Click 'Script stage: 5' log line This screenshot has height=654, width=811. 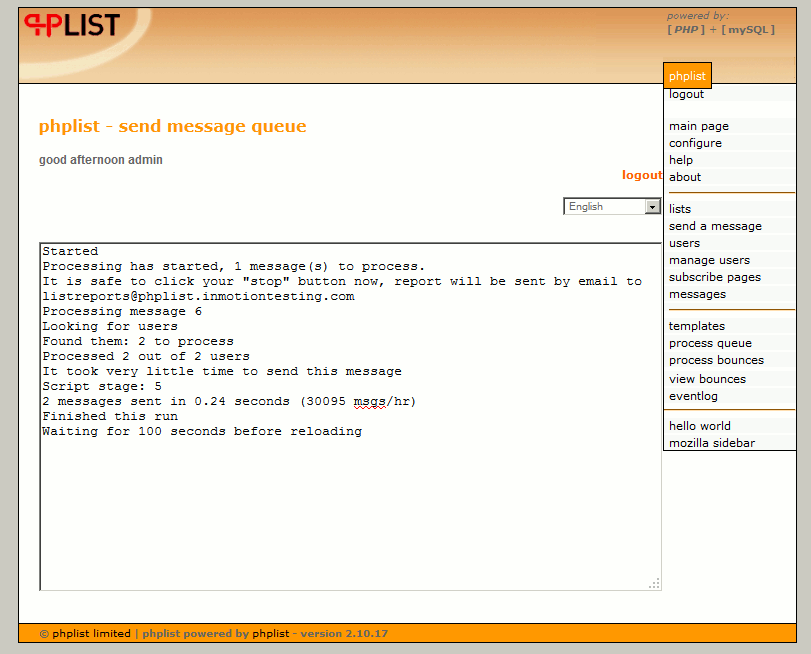pos(102,387)
